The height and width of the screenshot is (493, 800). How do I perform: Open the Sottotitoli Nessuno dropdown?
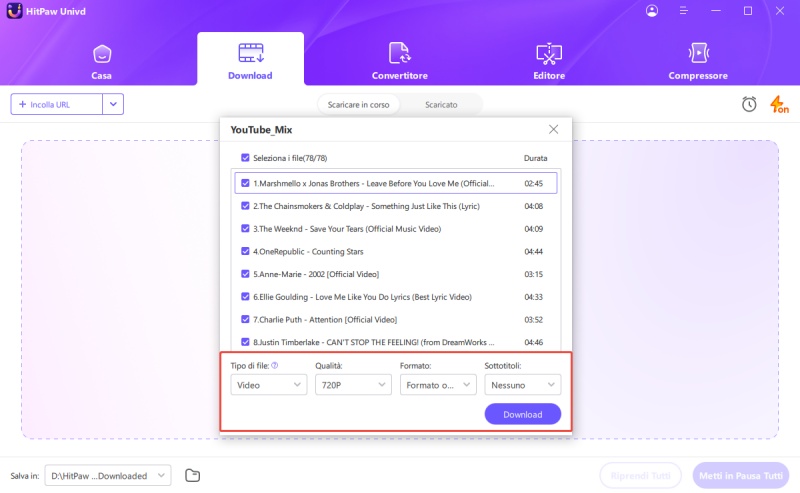[522, 385]
